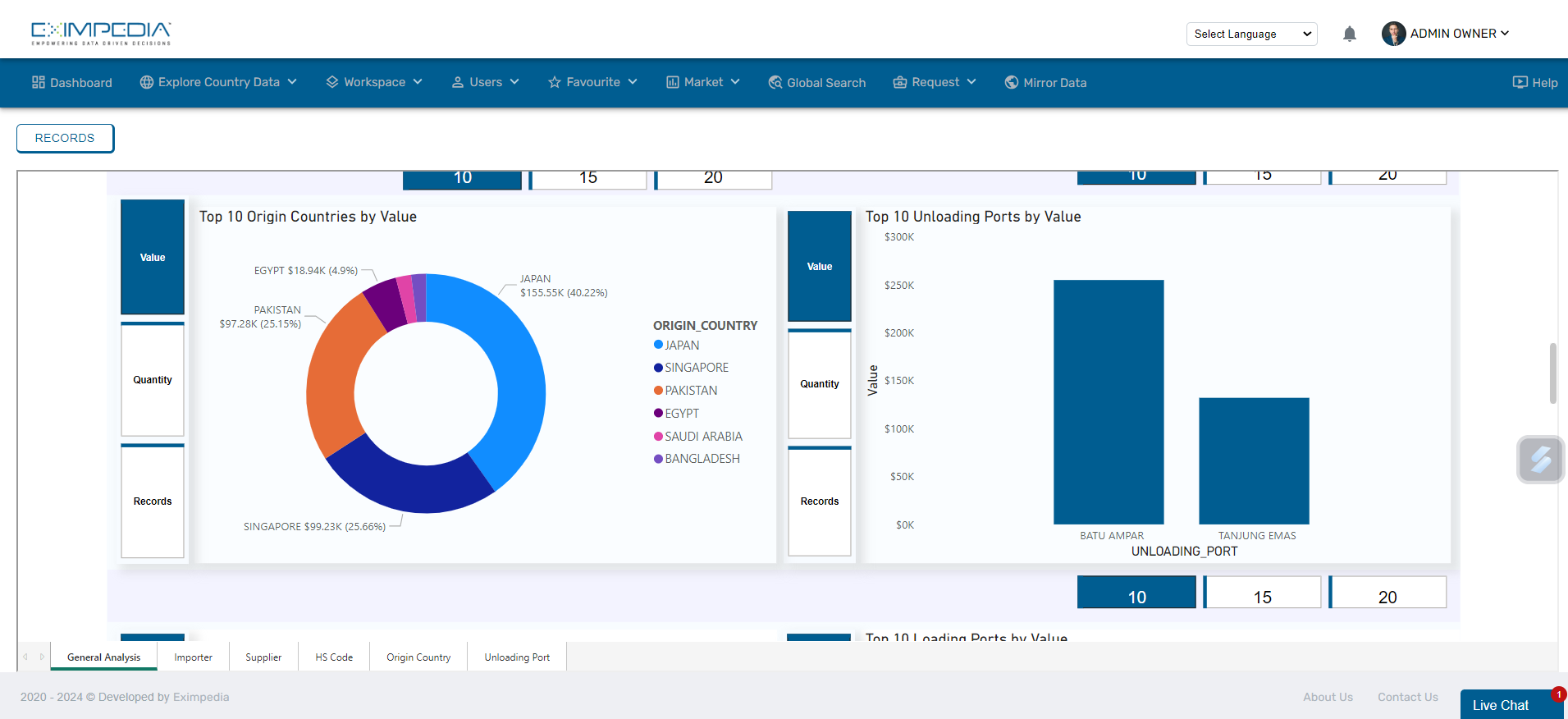Click the Global Search icon
1568x719 pixels.
(x=775, y=82)
